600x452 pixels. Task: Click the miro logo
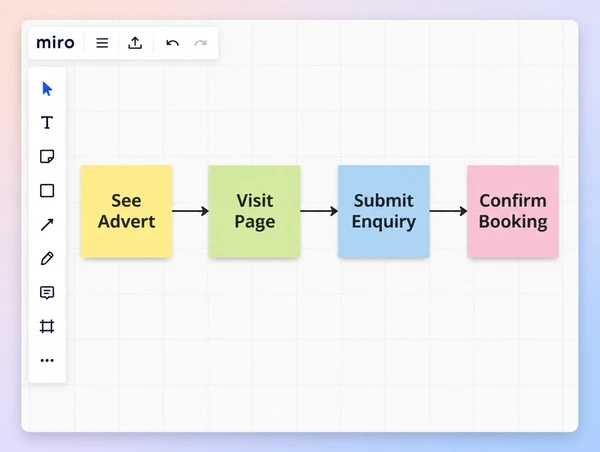point(55,42)
